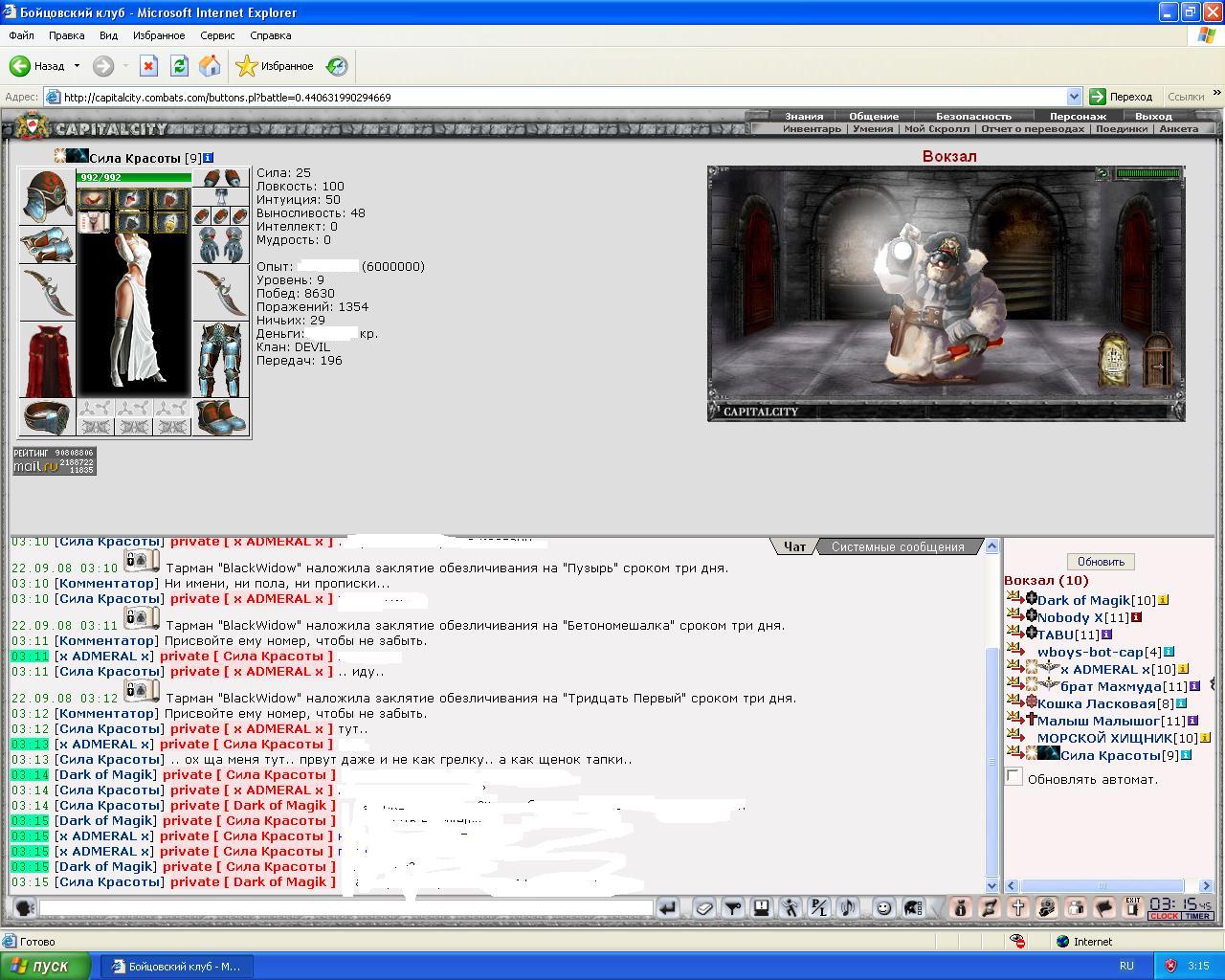Enable the 'Обновлять автомат.' checkbox
This screenshot has width=1225, height=980.
[x=1014, y=777]
